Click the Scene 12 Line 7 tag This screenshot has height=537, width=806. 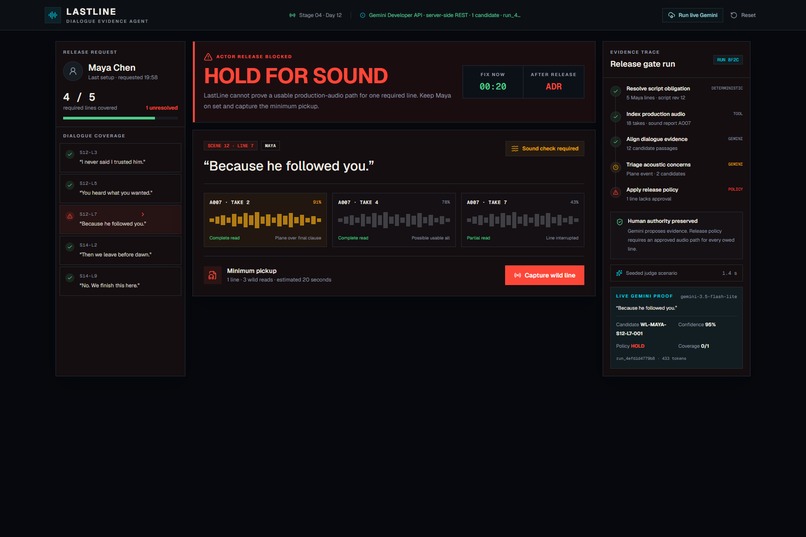(x=230, y=146)
